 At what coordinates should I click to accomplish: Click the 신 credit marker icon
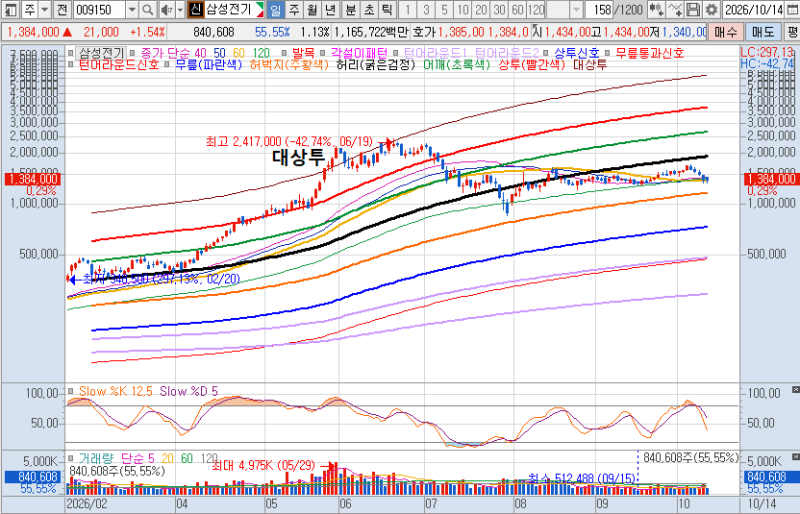195,9
